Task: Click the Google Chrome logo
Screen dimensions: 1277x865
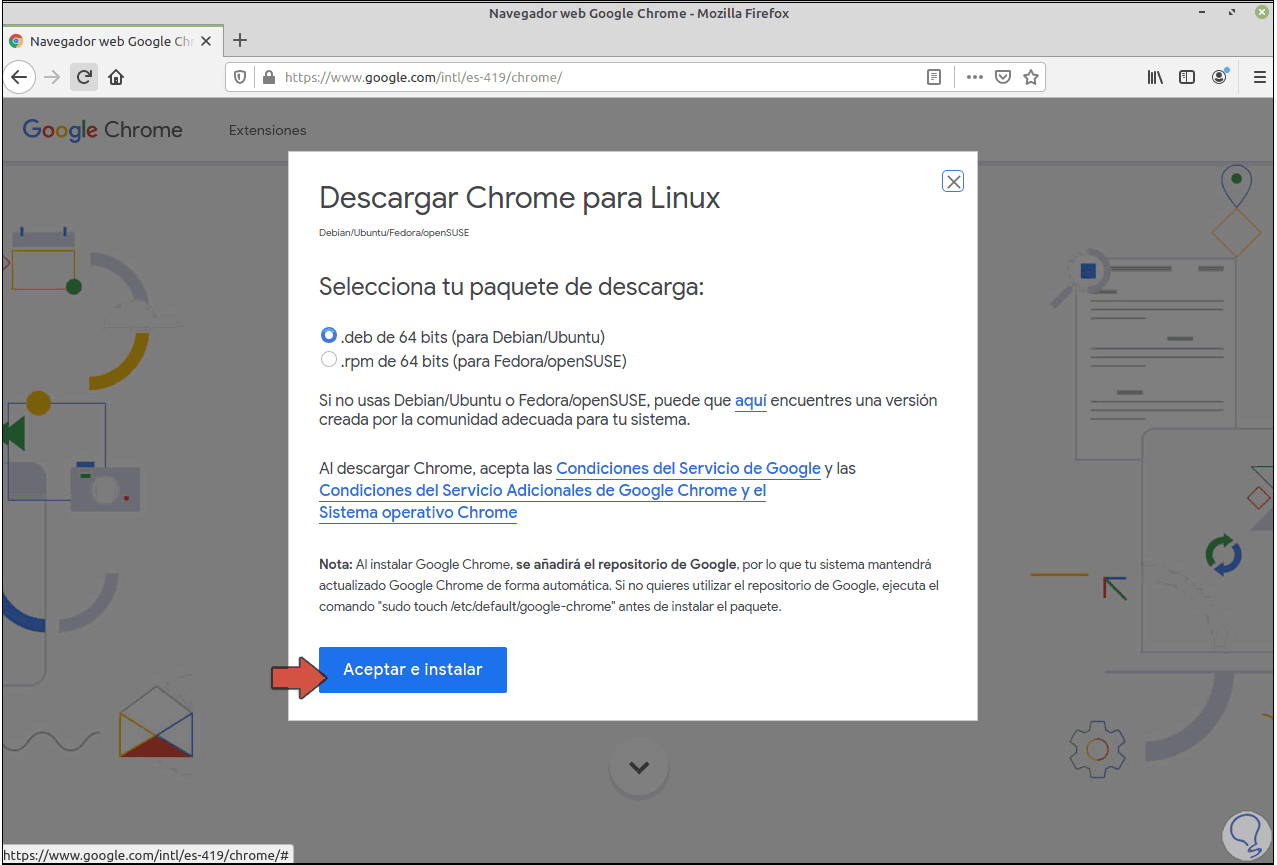Action: point(103,130)
